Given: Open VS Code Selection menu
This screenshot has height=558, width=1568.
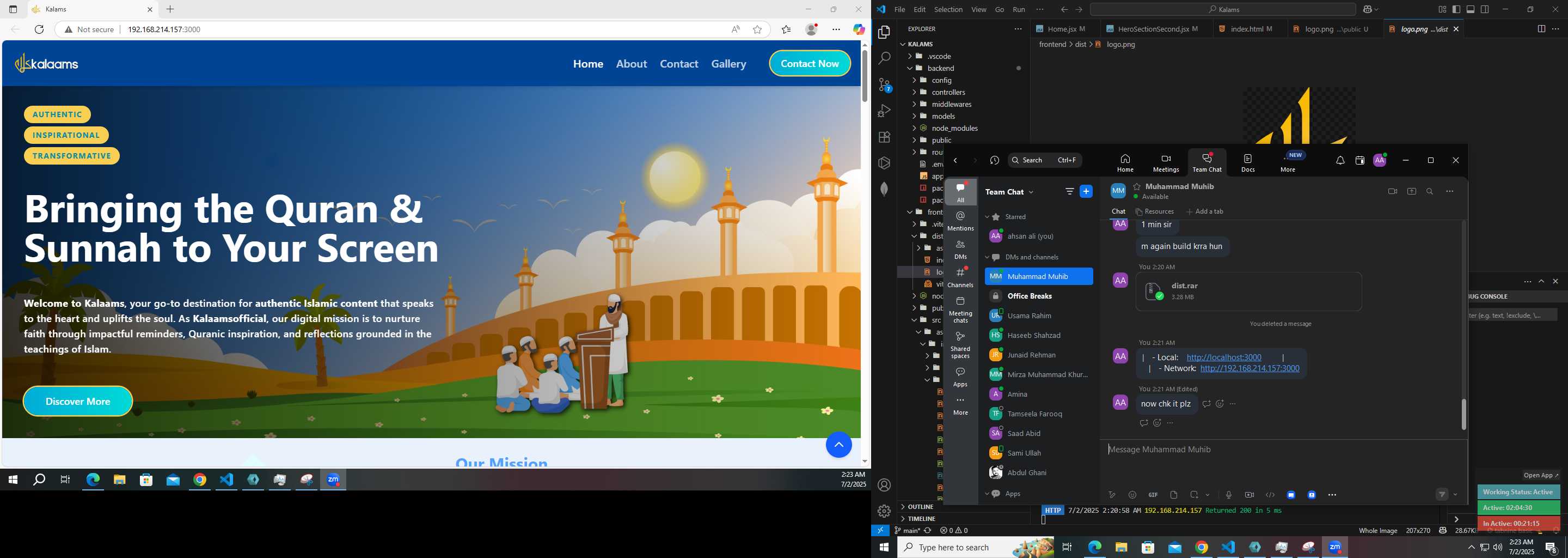Looking at the screenshot, I should pyautogui.click(x=948, y=9).
